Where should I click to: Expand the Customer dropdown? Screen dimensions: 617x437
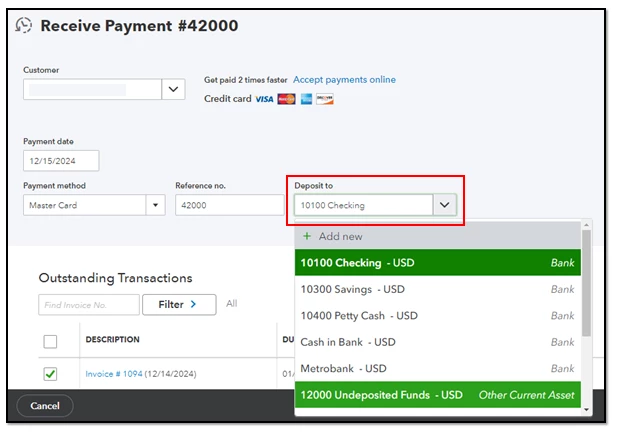[x=173, y=89]
